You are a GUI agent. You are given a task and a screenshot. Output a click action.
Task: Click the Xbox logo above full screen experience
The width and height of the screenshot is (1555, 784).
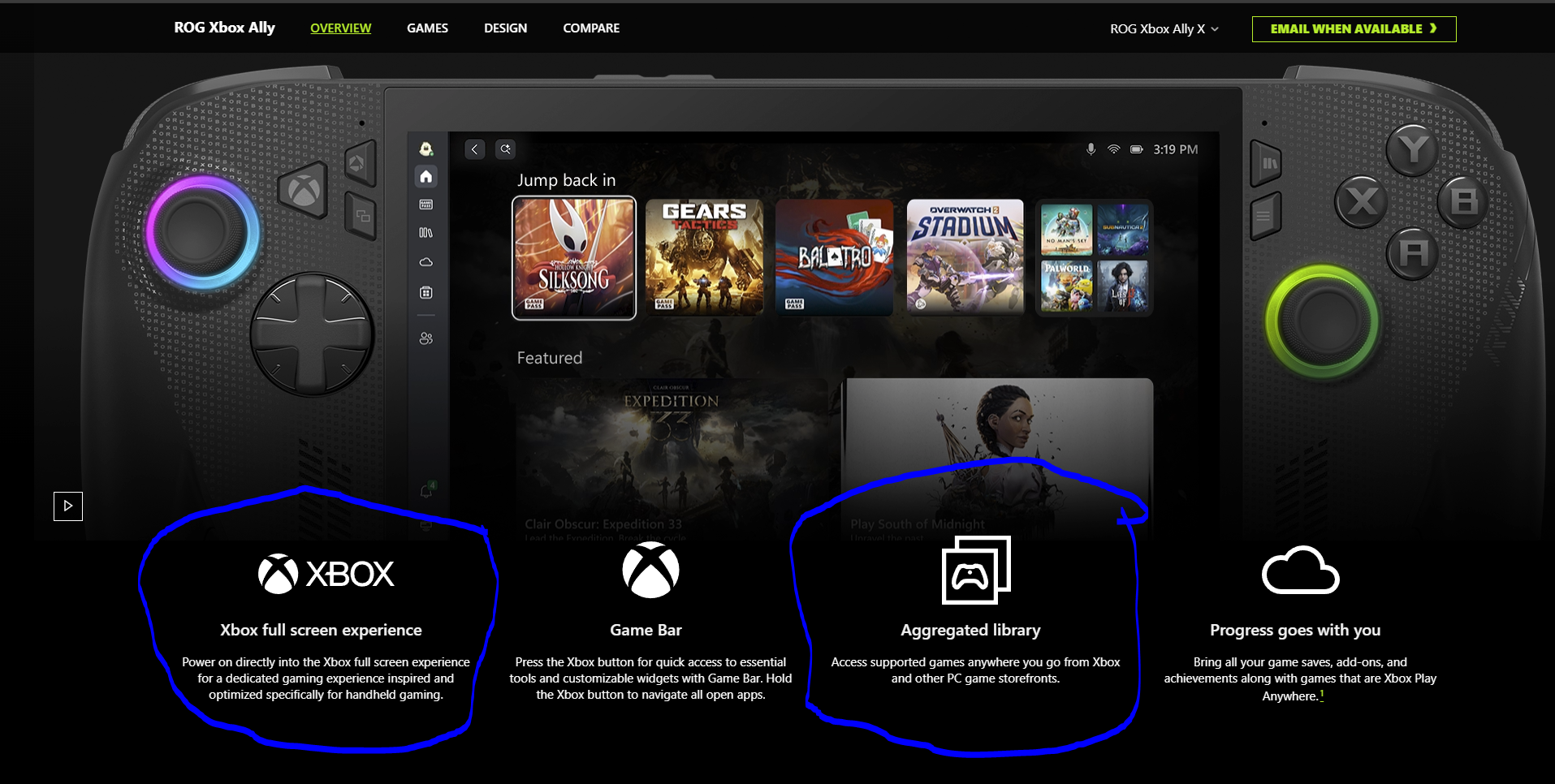point(326,574)
